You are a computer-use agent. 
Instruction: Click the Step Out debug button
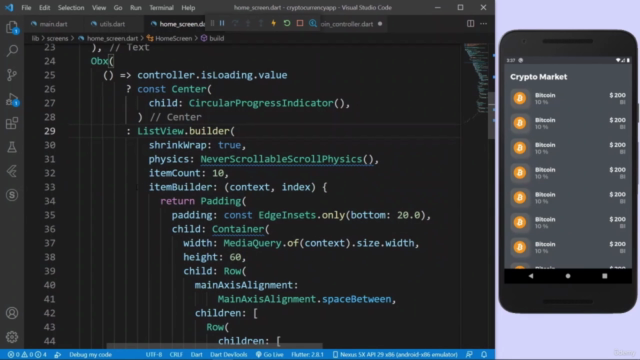click(261, 24)
